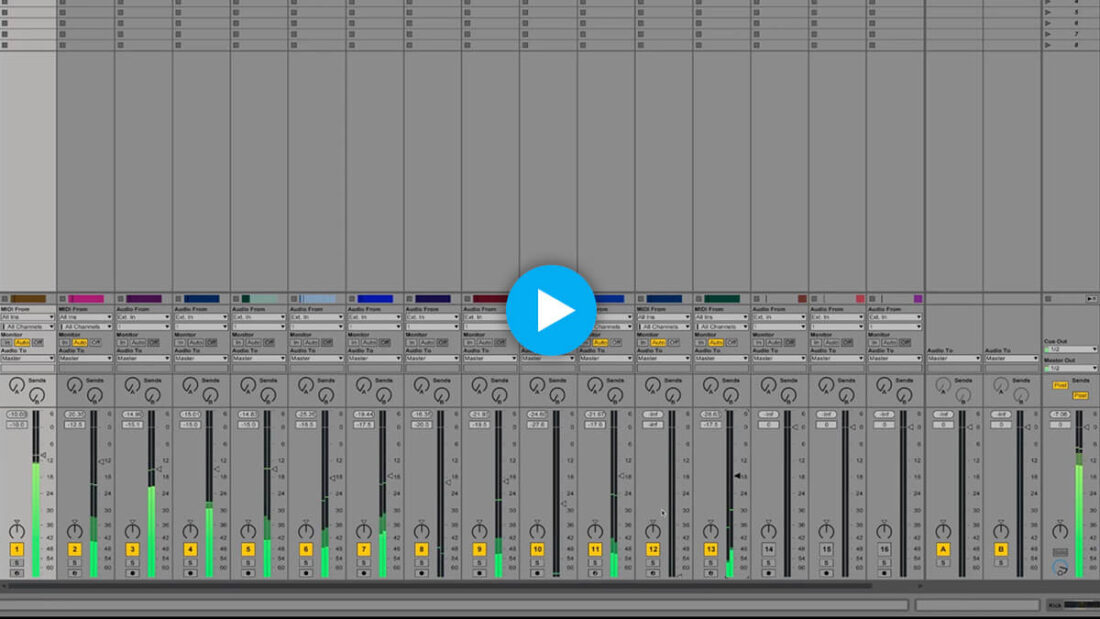Click the clip stop button on track 2
The height and width of the screenshot is (619, 1100).
[x=62, y=299]
